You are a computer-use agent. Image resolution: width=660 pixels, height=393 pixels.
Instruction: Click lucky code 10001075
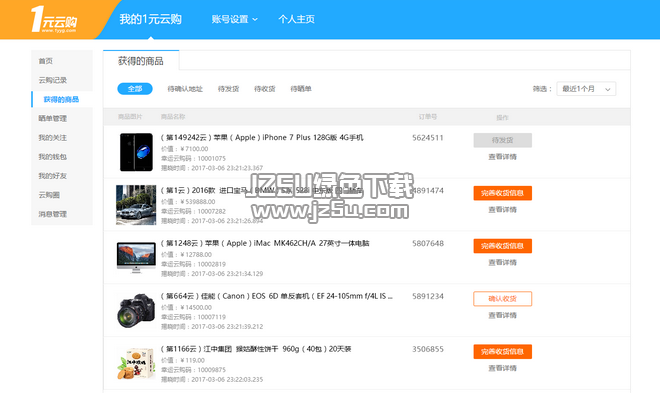click(212, 159)
